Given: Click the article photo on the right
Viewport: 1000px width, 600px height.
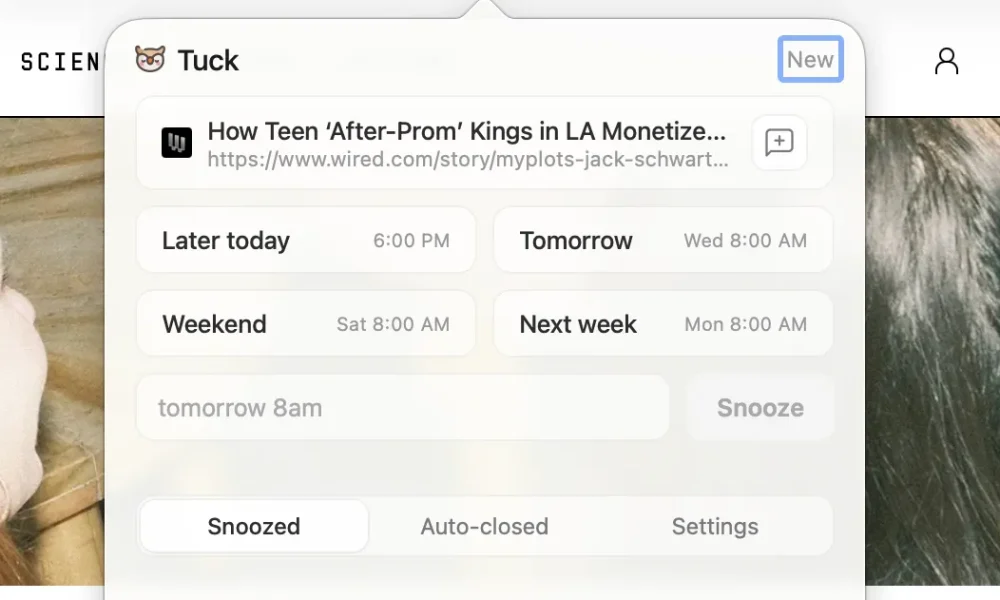Looking at the screenshot, I should [x=932, y=351].
